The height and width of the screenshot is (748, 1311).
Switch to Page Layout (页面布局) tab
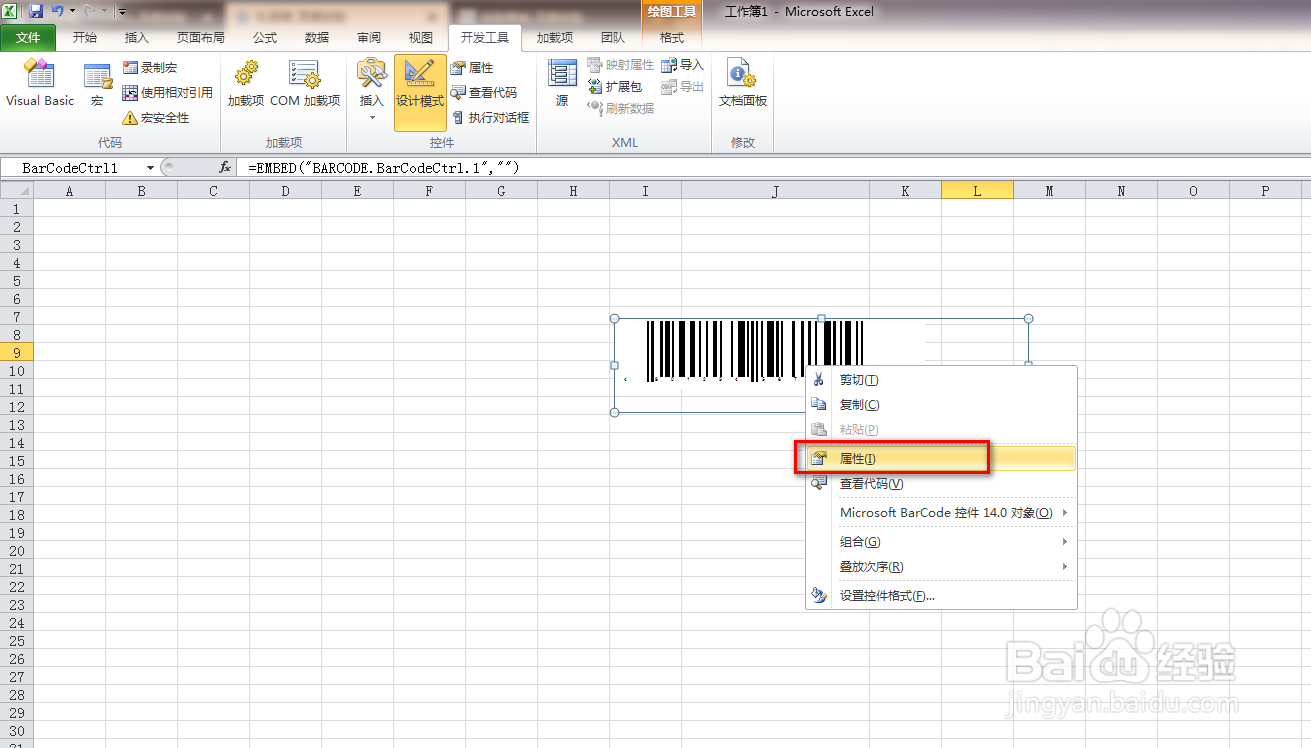201,37
